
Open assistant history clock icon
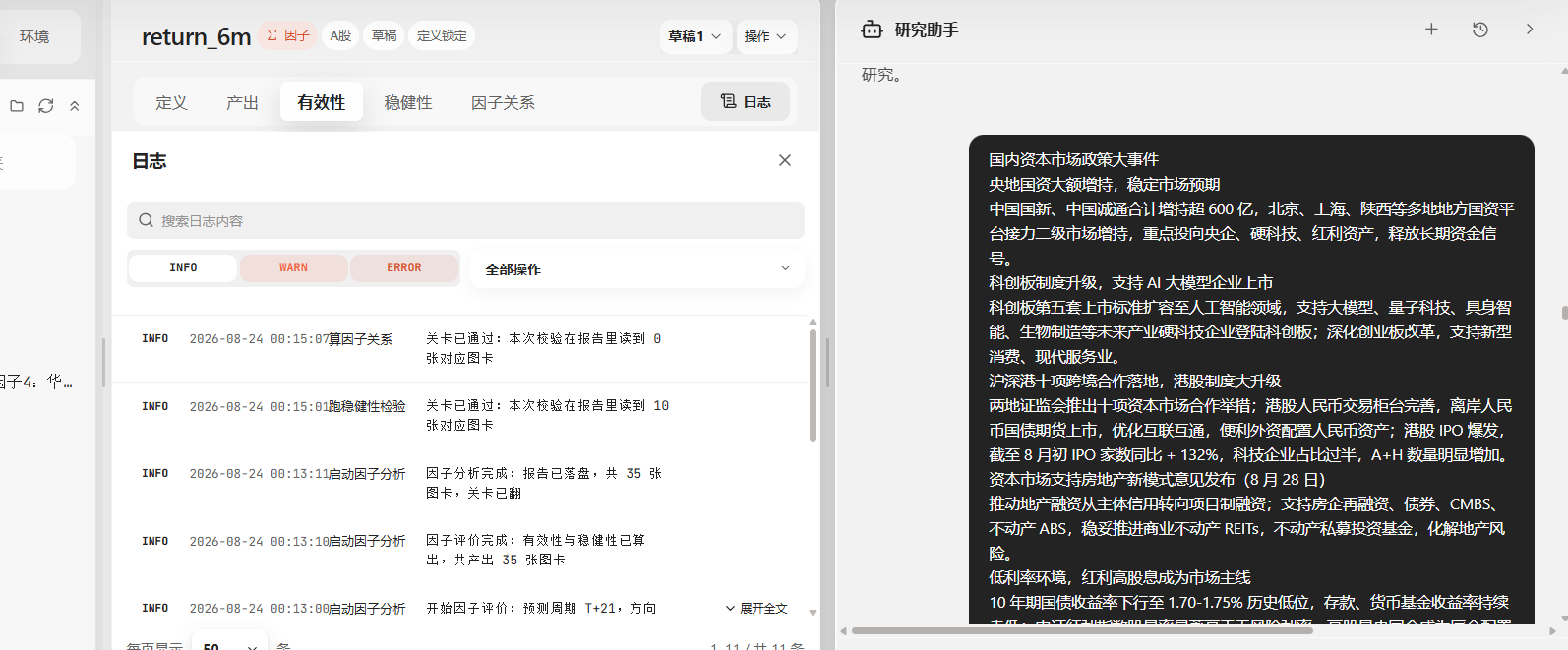tap(1480, 30)
